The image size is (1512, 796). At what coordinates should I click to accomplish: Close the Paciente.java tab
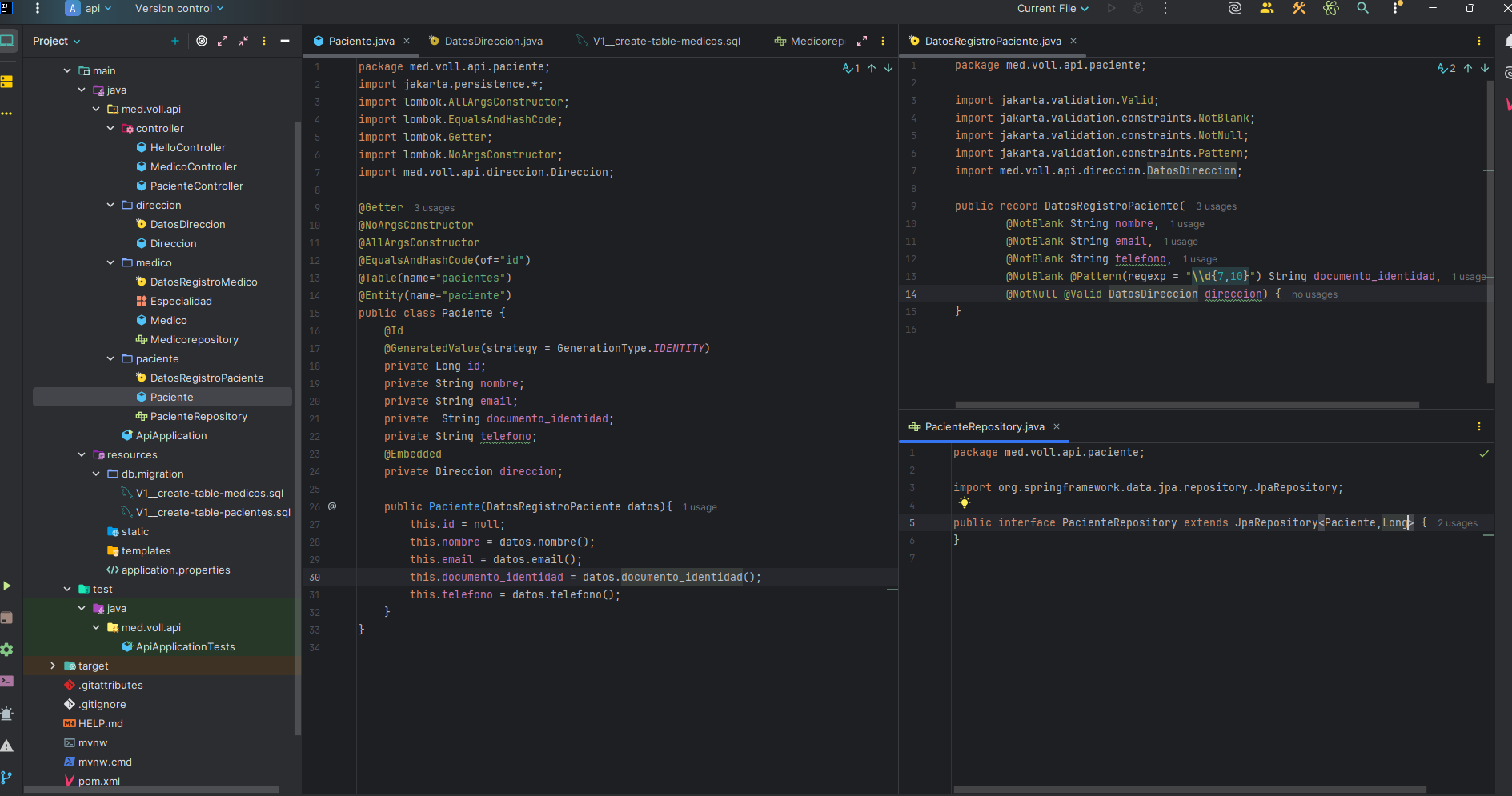tap(407, 41)
